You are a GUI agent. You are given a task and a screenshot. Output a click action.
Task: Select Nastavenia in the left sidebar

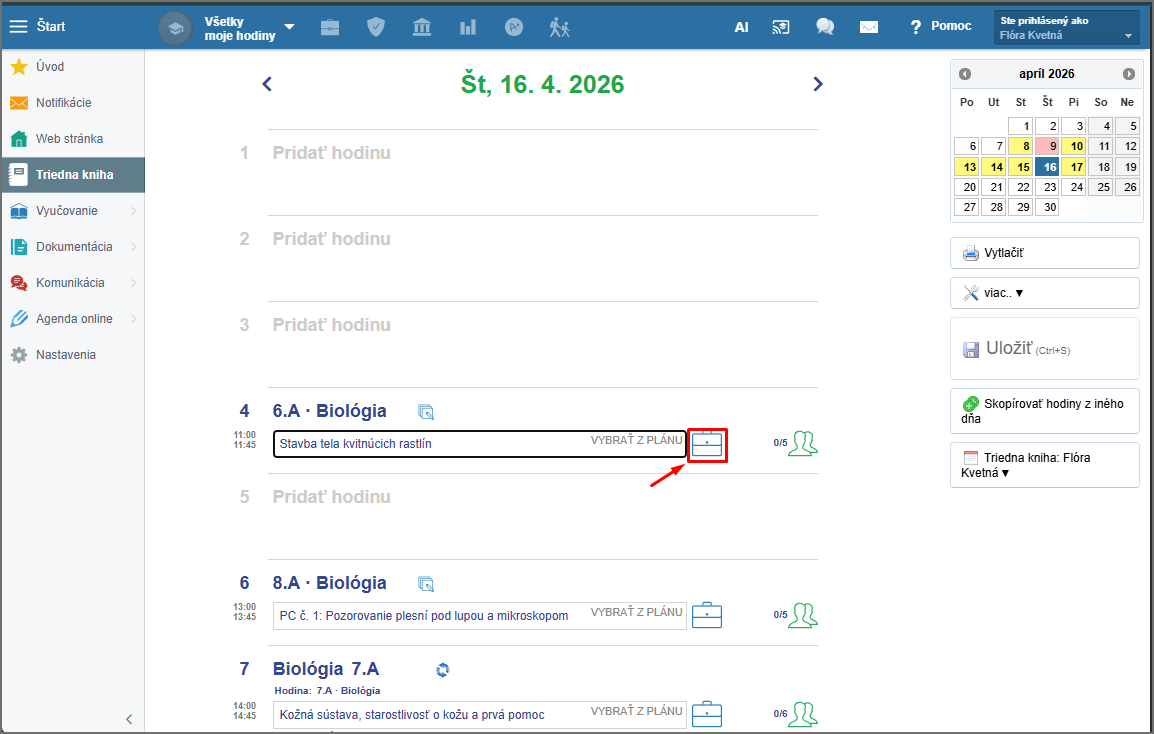[x=66, y=355]
